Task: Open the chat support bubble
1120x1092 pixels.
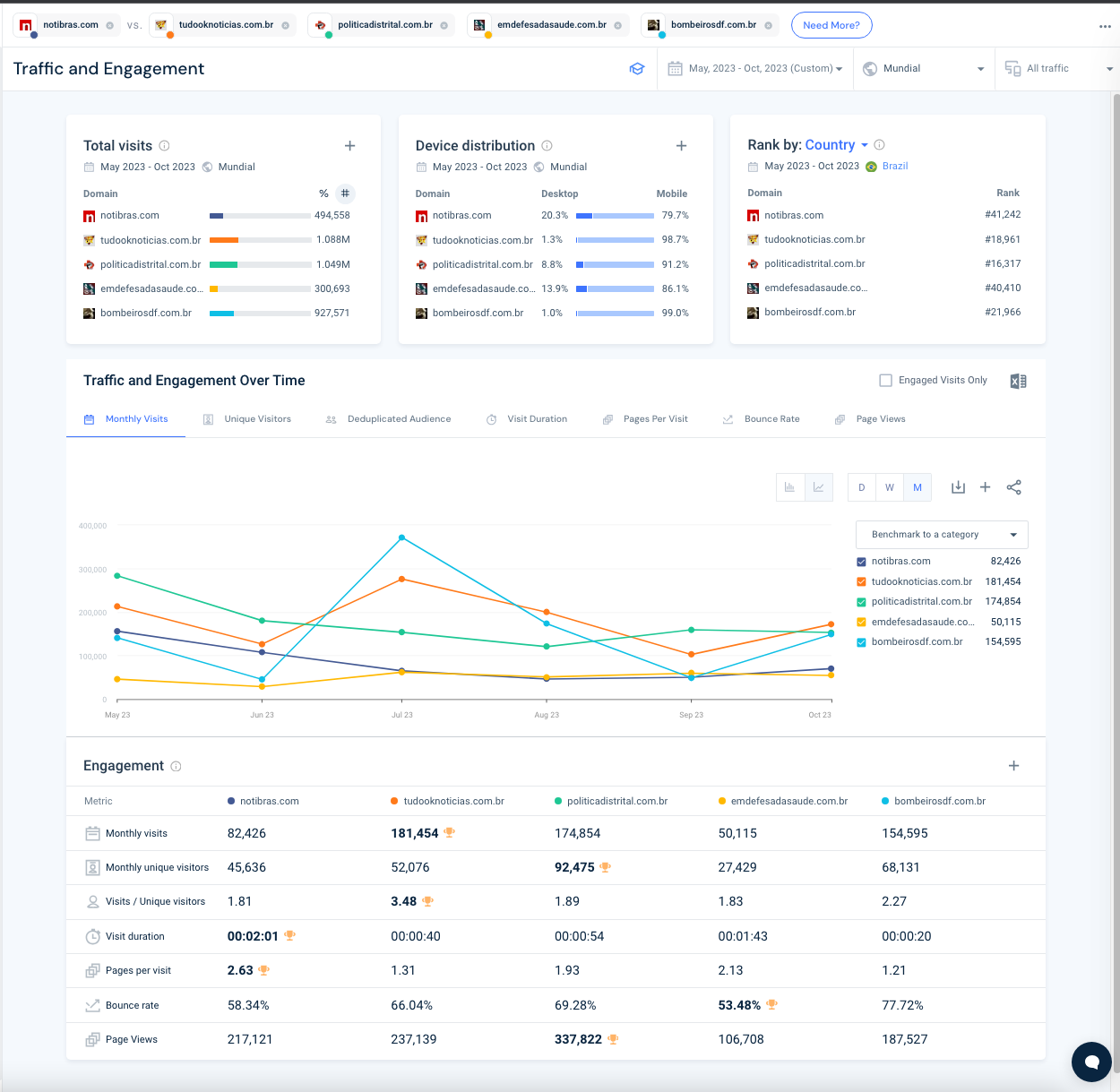Action: 1091,1062
